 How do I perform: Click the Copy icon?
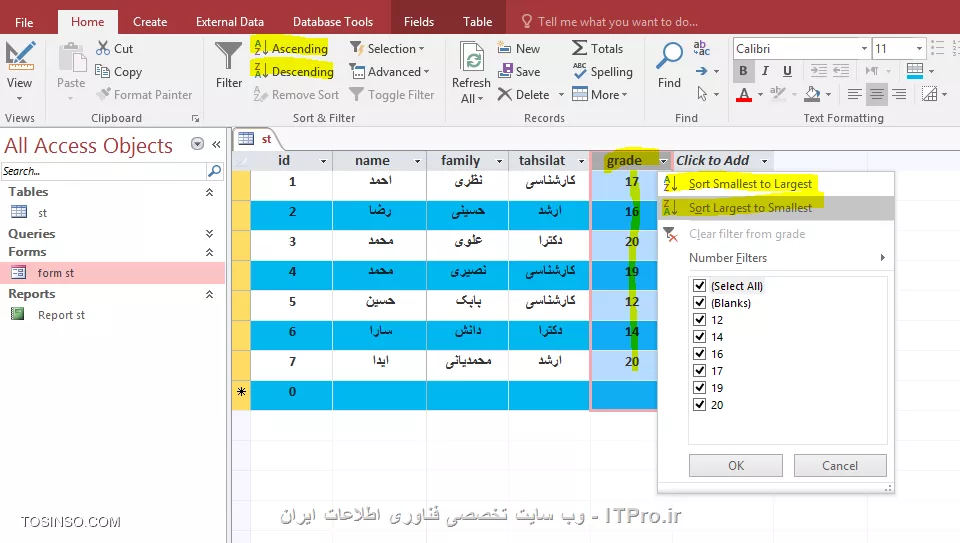click(x=102, y=72)
